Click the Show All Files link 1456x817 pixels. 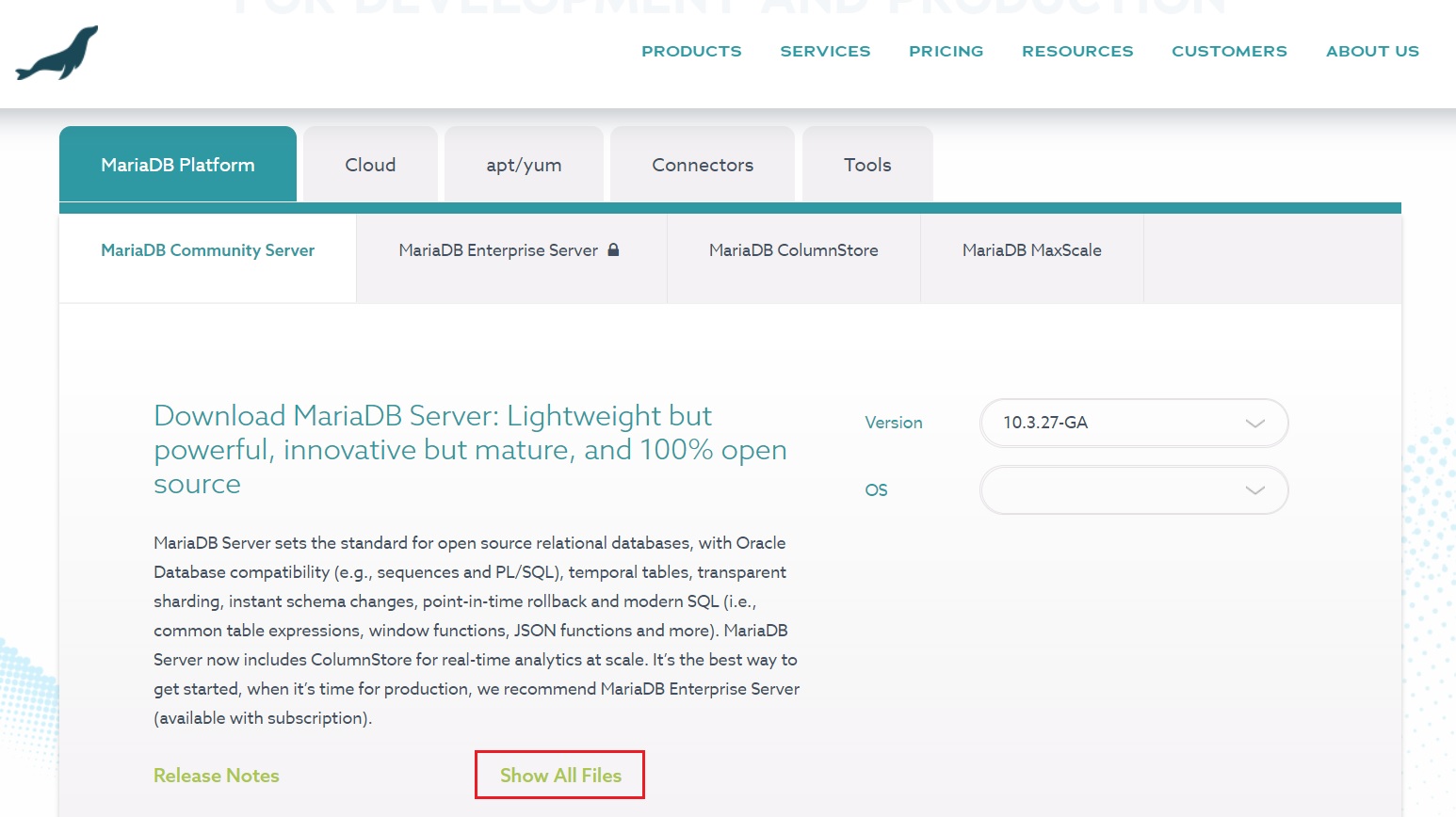point(560,776)
